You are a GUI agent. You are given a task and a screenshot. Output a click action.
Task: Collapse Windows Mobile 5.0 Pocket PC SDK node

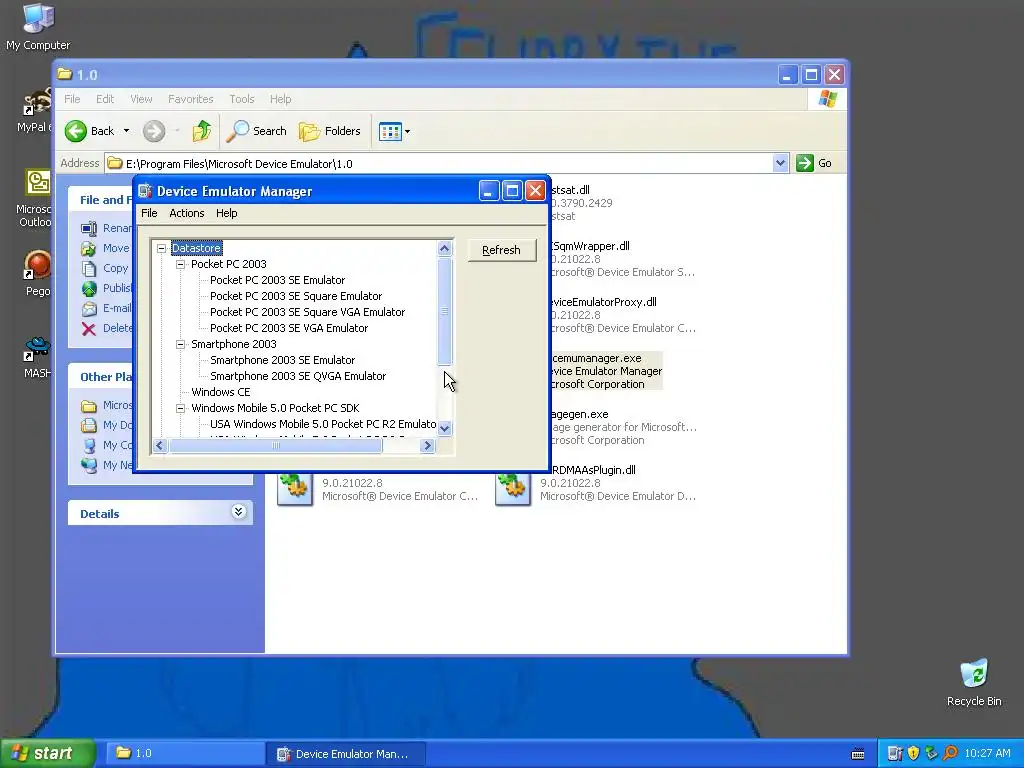point(180,408)
